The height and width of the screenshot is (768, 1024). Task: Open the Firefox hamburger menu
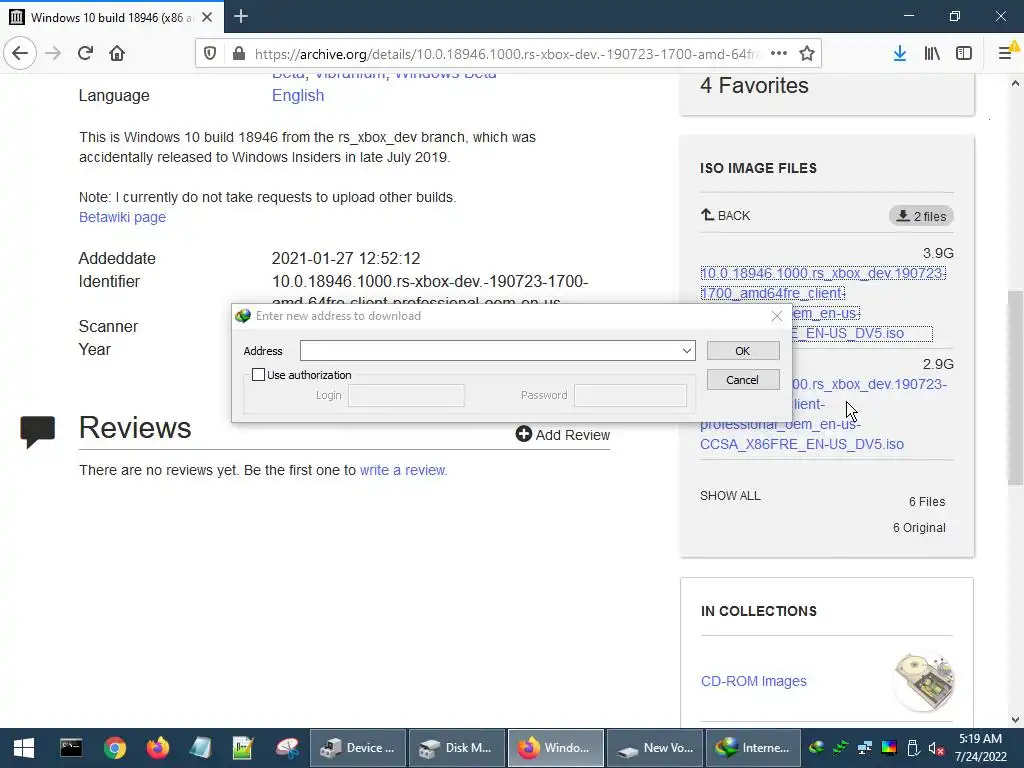coord(1006,54)
